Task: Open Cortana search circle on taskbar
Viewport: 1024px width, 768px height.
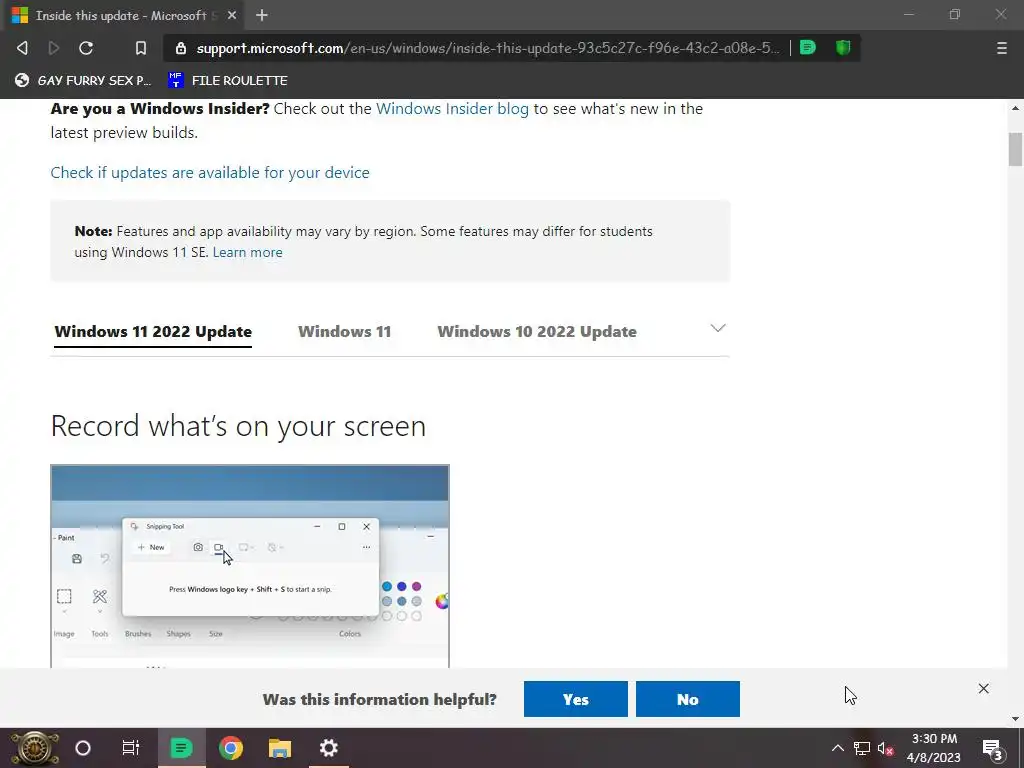Action: click(x=83, y=748)
